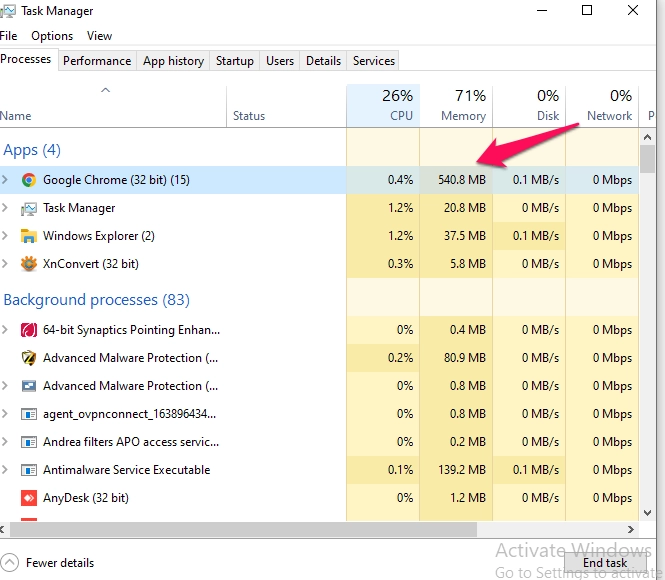Expand the Task Manager process row

click(5, 208)
